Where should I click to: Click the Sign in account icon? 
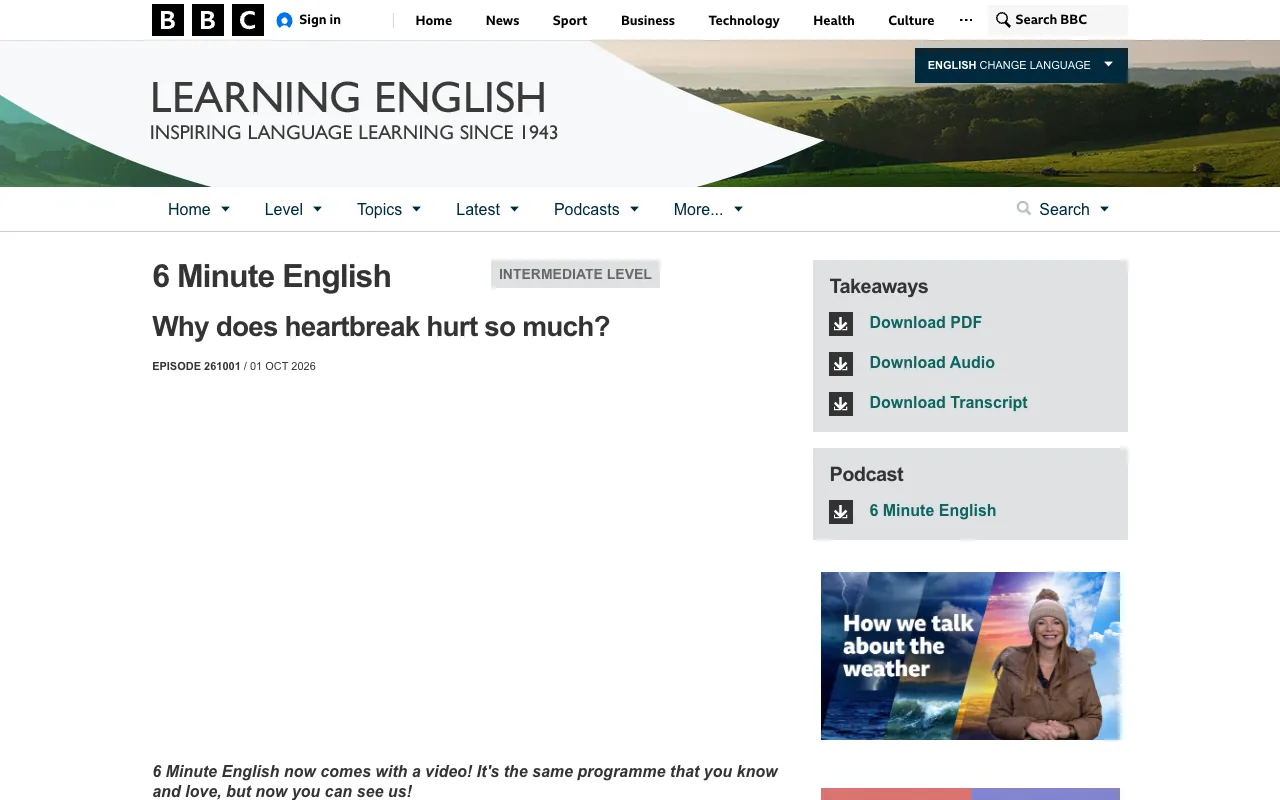(x=285, y=20)
